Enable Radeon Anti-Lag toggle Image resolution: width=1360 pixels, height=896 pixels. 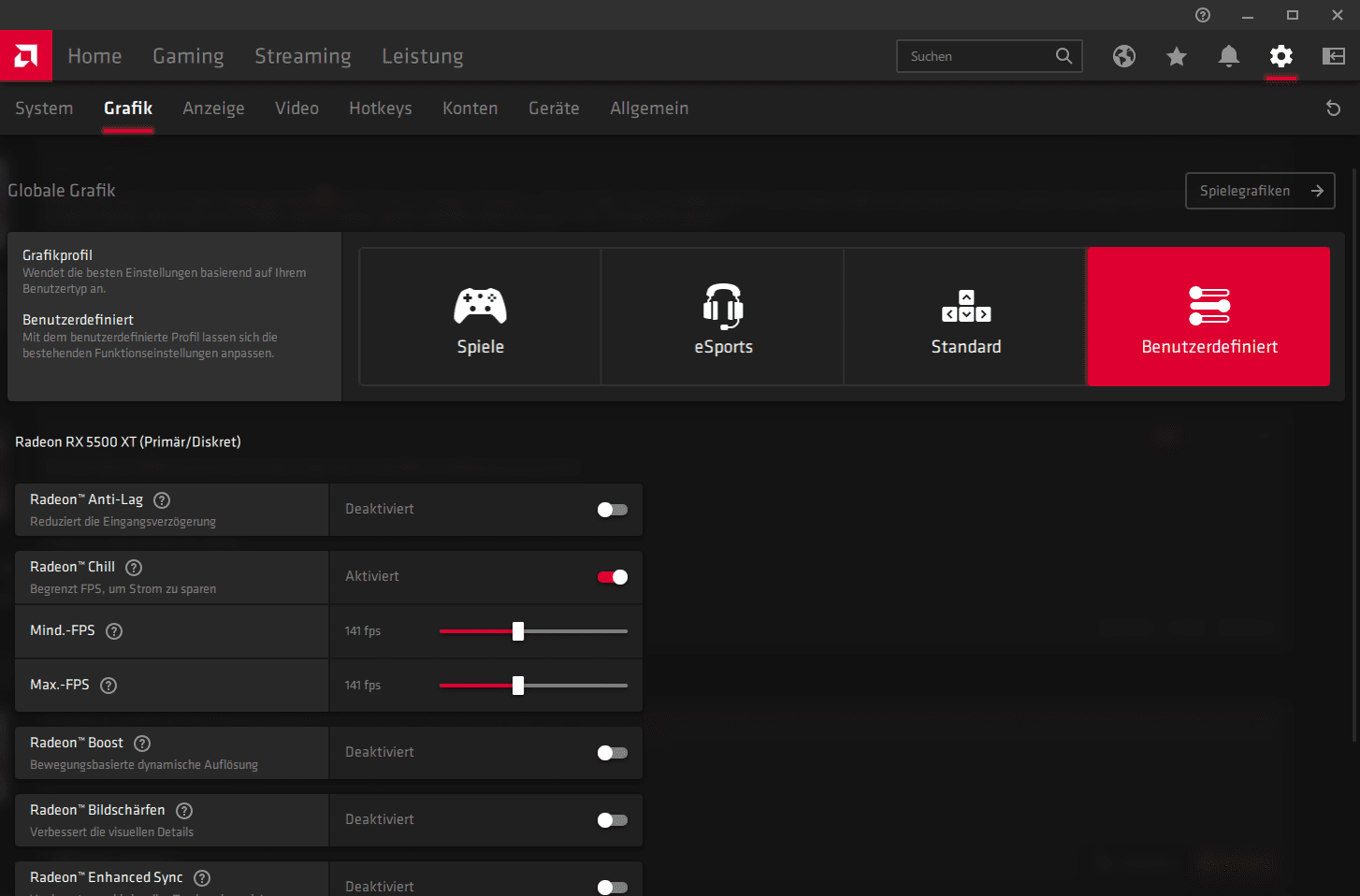[x=613, y=510]
